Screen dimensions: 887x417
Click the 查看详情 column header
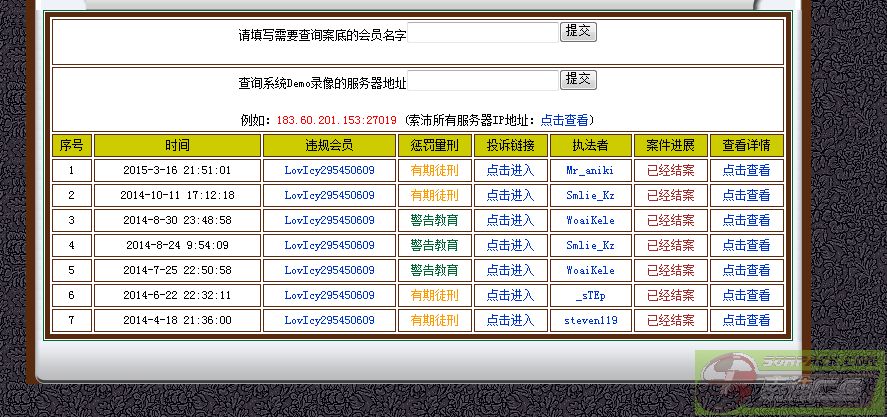click(x=746, y=145)
